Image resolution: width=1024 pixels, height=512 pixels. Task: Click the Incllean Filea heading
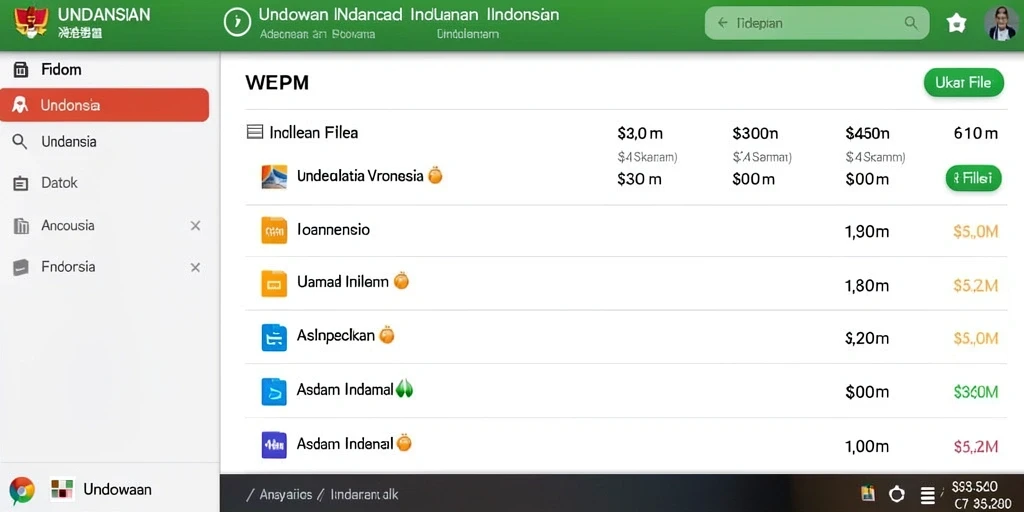coord(313,133)
